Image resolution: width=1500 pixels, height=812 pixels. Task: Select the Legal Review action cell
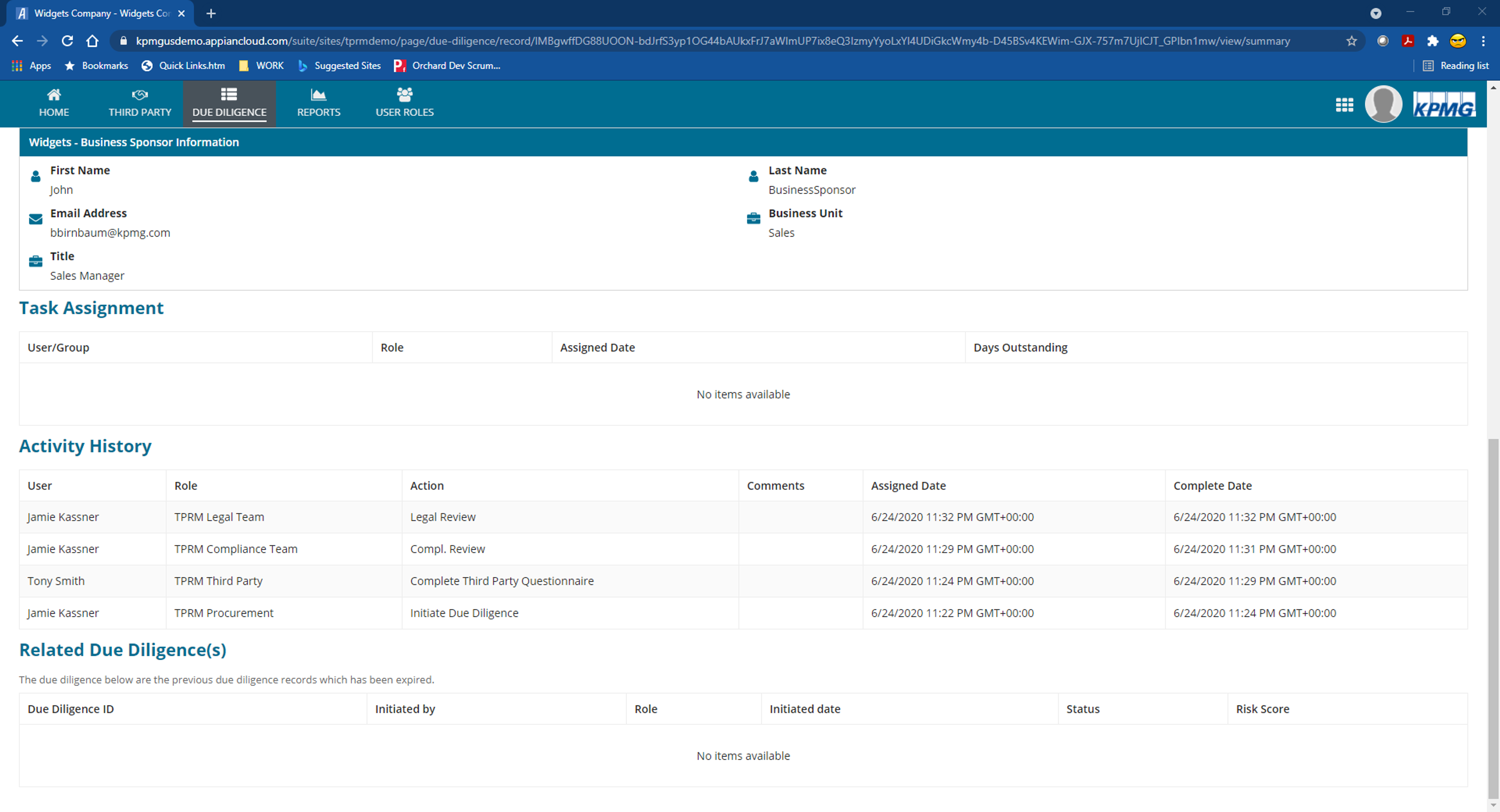tap(570, 517)
